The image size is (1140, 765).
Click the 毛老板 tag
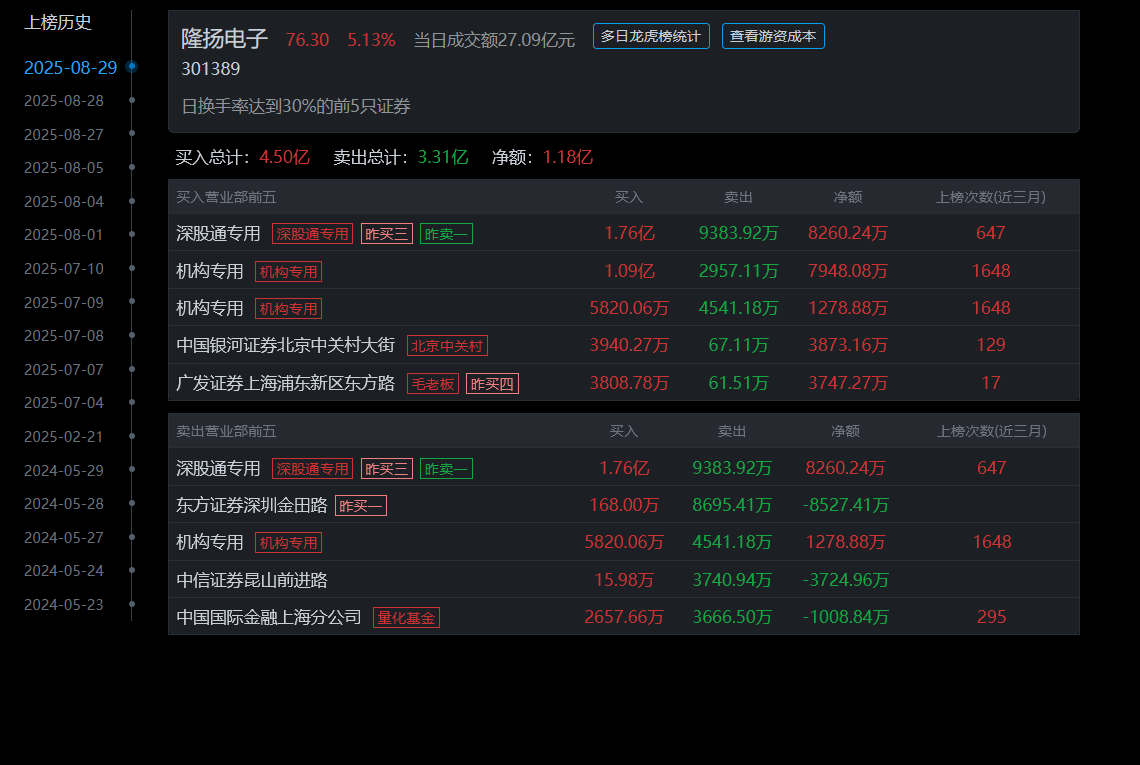click(x=433, y=383)
